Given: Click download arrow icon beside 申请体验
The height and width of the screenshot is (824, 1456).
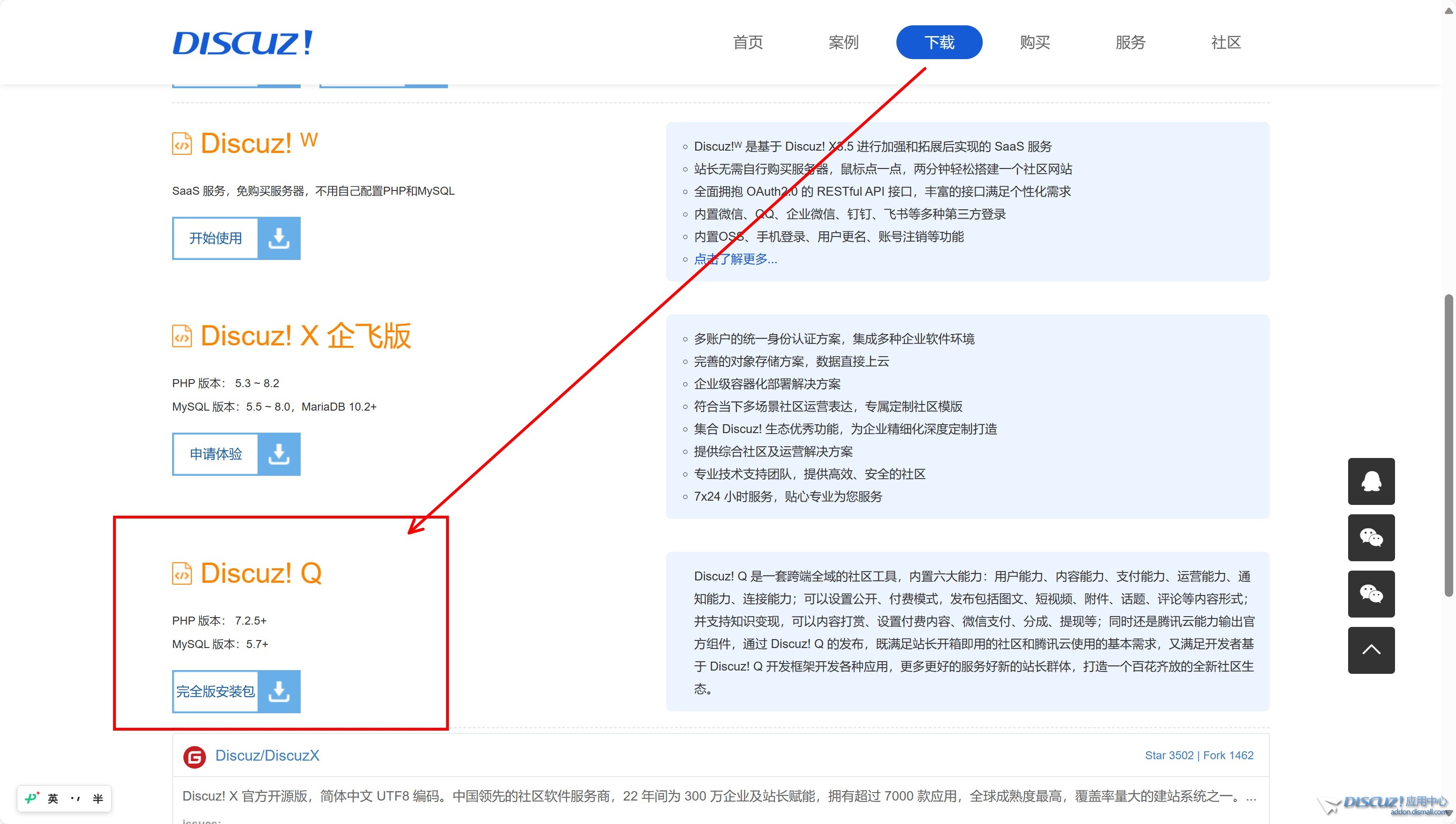Looking at the screenshot, I should coord(279,454).
